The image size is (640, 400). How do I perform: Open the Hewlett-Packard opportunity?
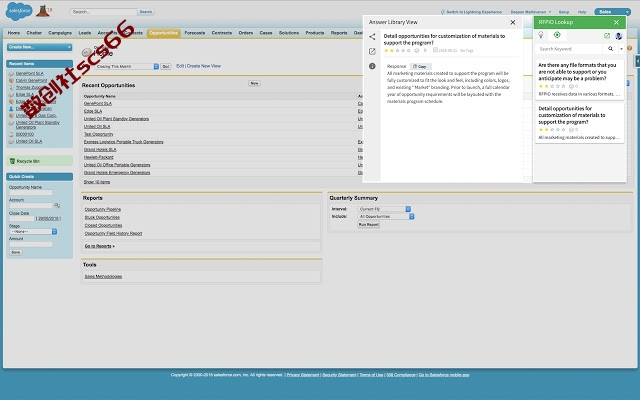click(x=98, y=157)
